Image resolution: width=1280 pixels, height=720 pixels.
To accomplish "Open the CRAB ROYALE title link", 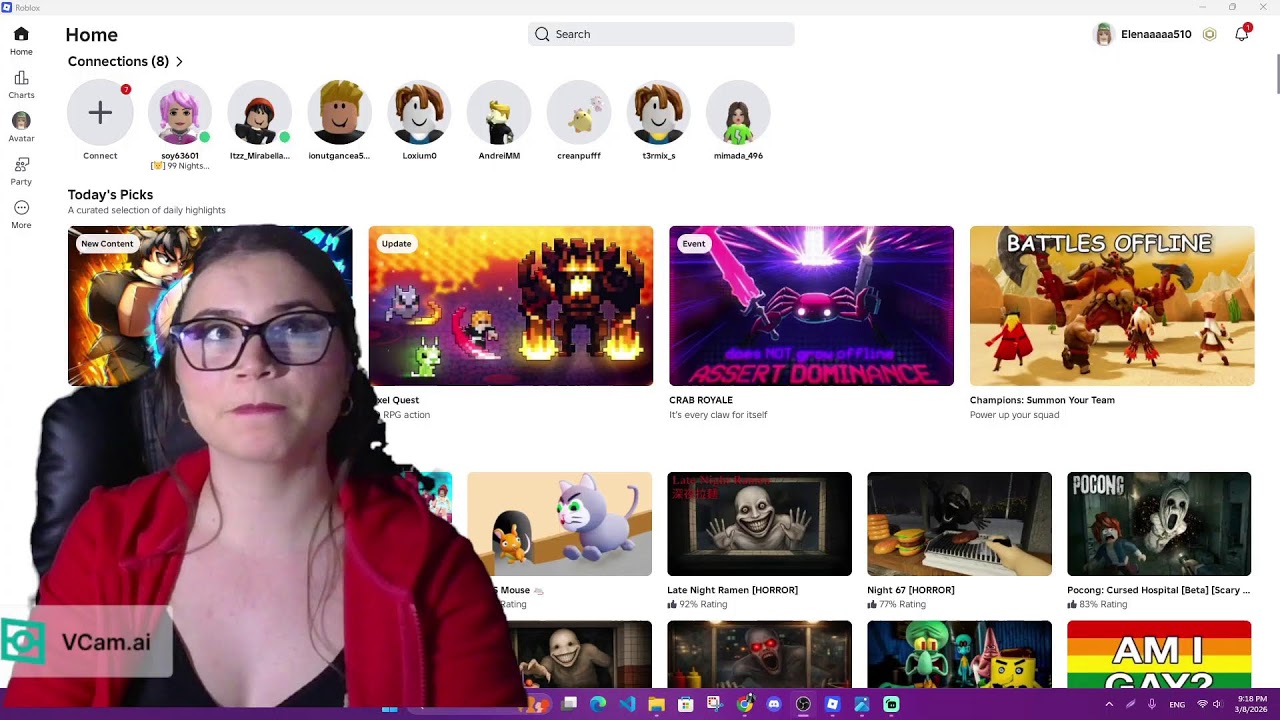I will click(x=701, y=400).
